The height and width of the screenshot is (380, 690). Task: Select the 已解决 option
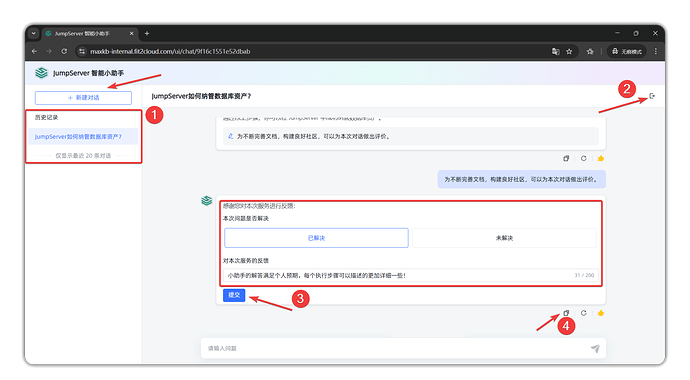pyautogui.click(x=316, y=238)
